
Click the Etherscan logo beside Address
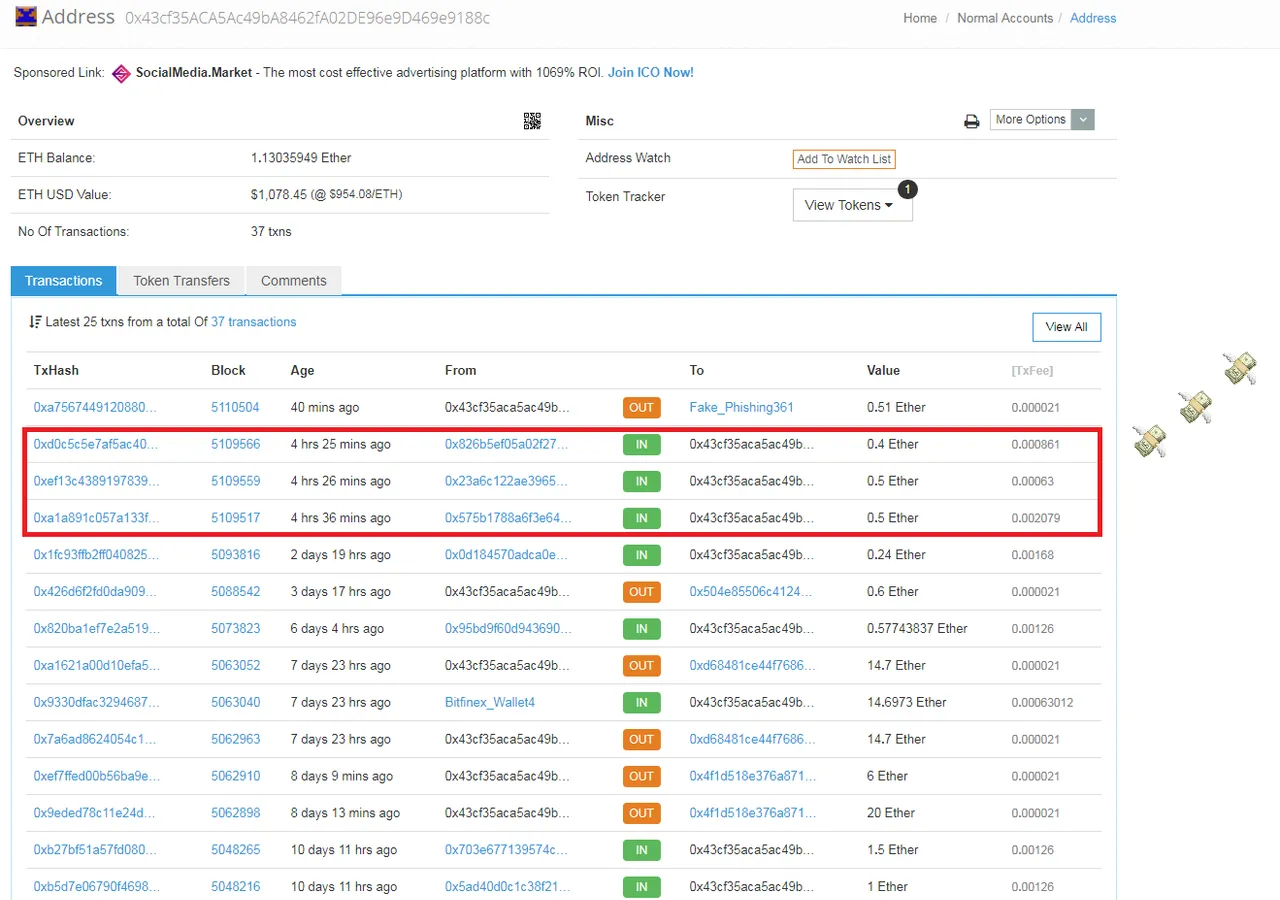[26, 16]
